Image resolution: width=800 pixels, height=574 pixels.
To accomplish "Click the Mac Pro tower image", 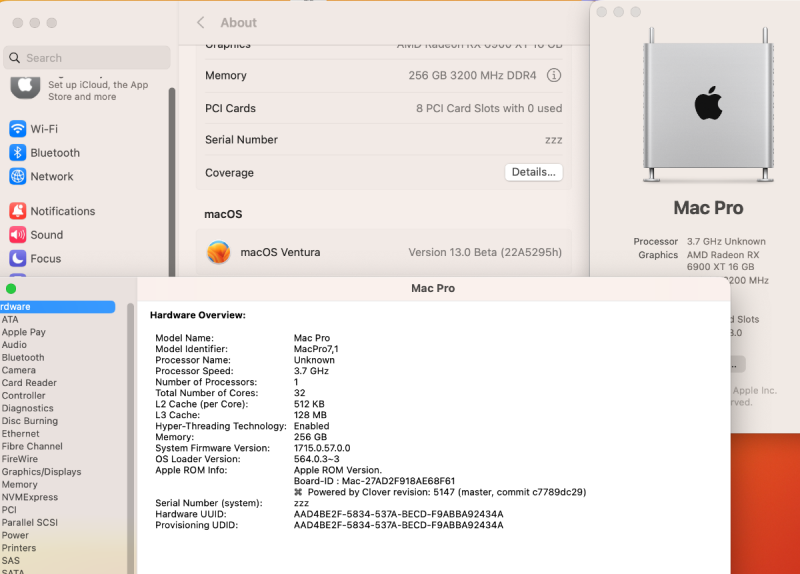I will click(x=708, y=106).
